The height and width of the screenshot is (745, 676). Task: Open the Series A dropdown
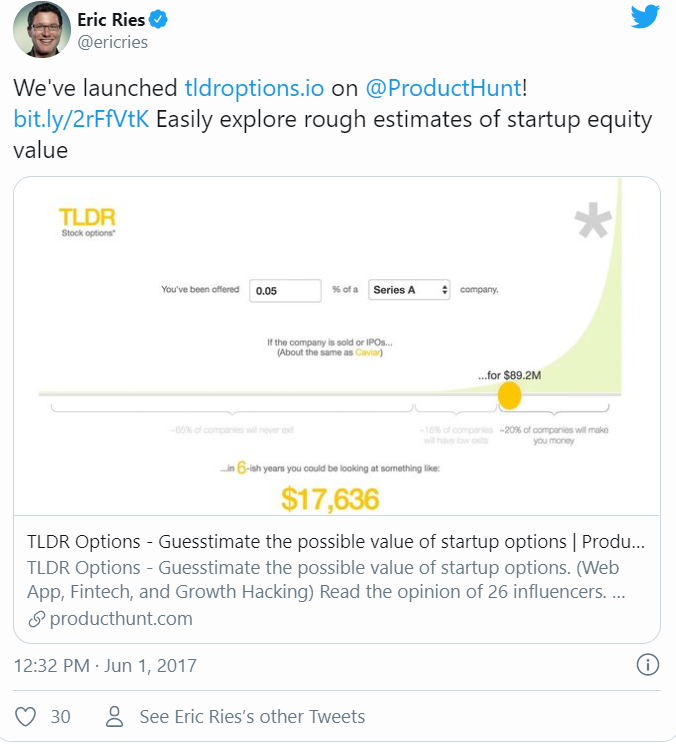[x=410, y=289]
